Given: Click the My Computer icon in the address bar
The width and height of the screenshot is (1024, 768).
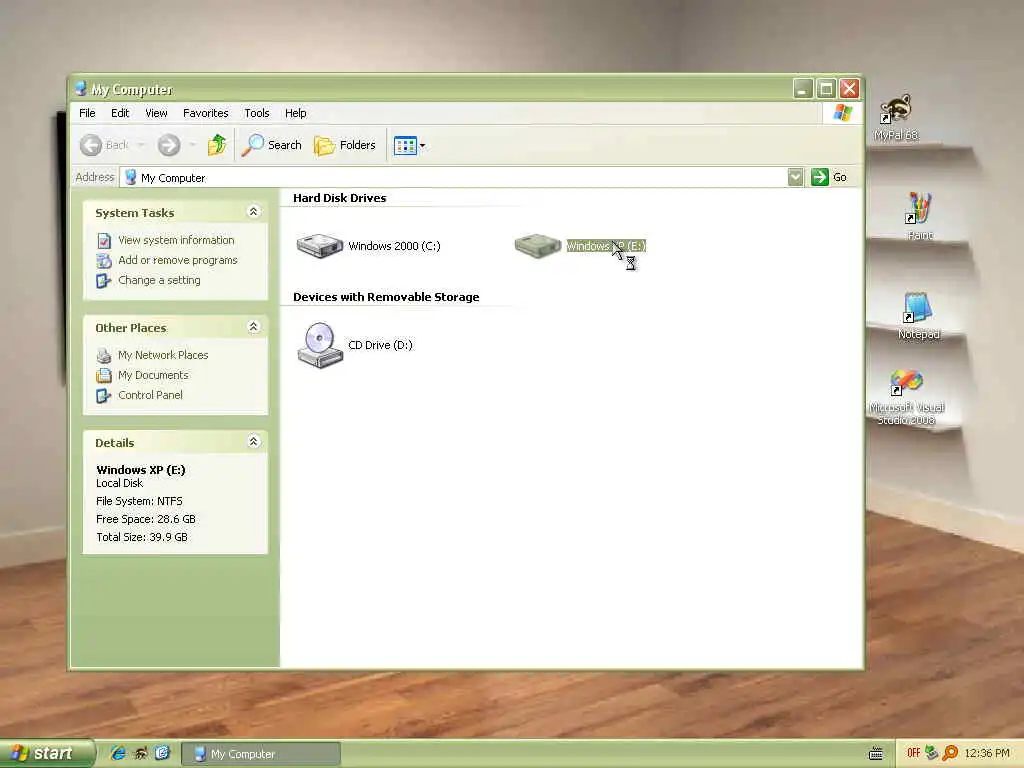Looking at the screenshot, I should tap(131, 178).
